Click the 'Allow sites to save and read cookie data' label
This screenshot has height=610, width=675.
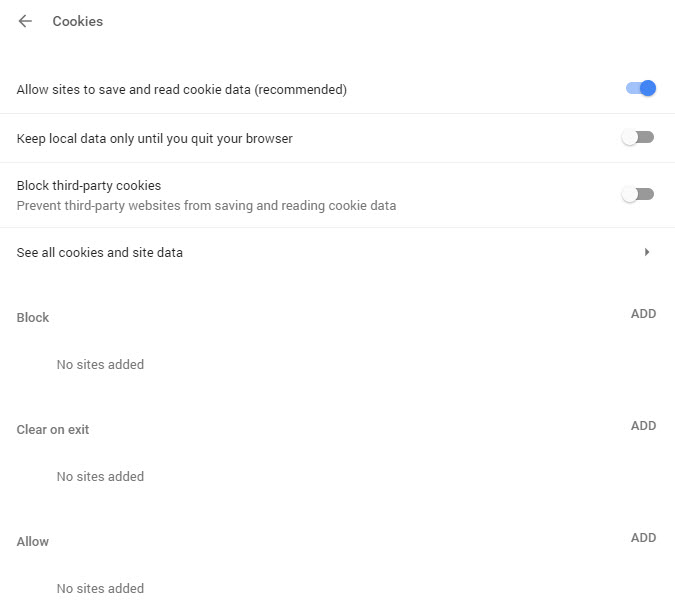pyautogui.click(x=182, y=90)
